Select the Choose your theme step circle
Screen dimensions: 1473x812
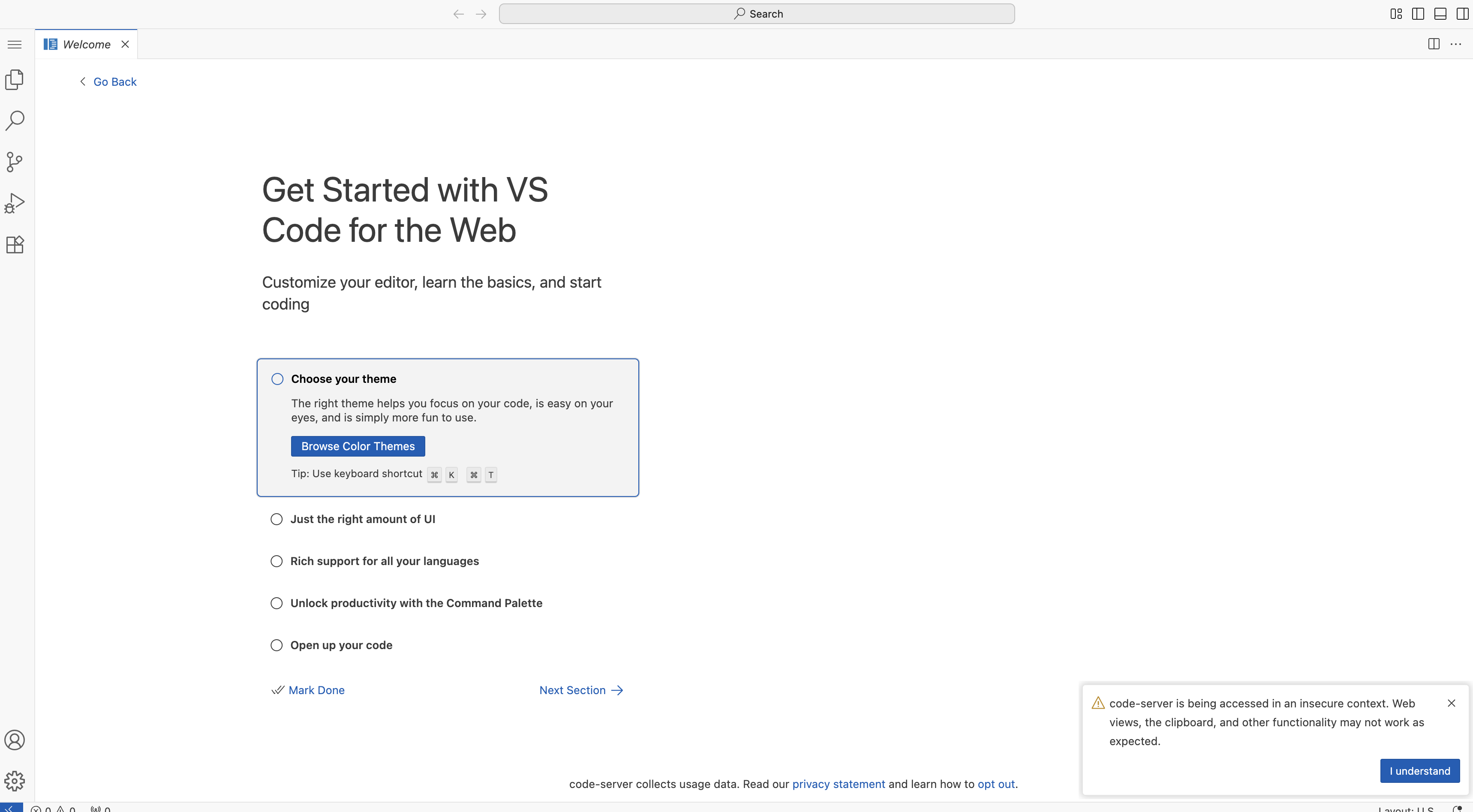pyautogui.click(x=277, y=379)
